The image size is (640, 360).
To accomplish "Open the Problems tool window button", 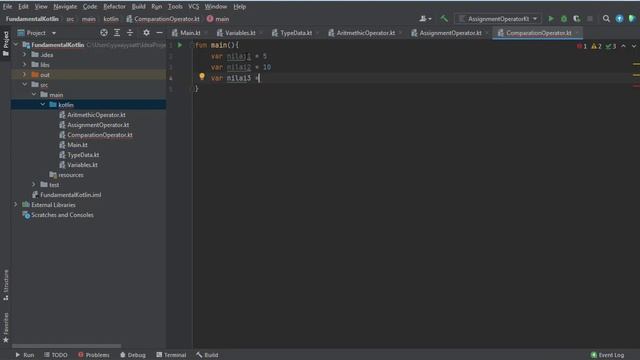I will (x=94, y=355).
